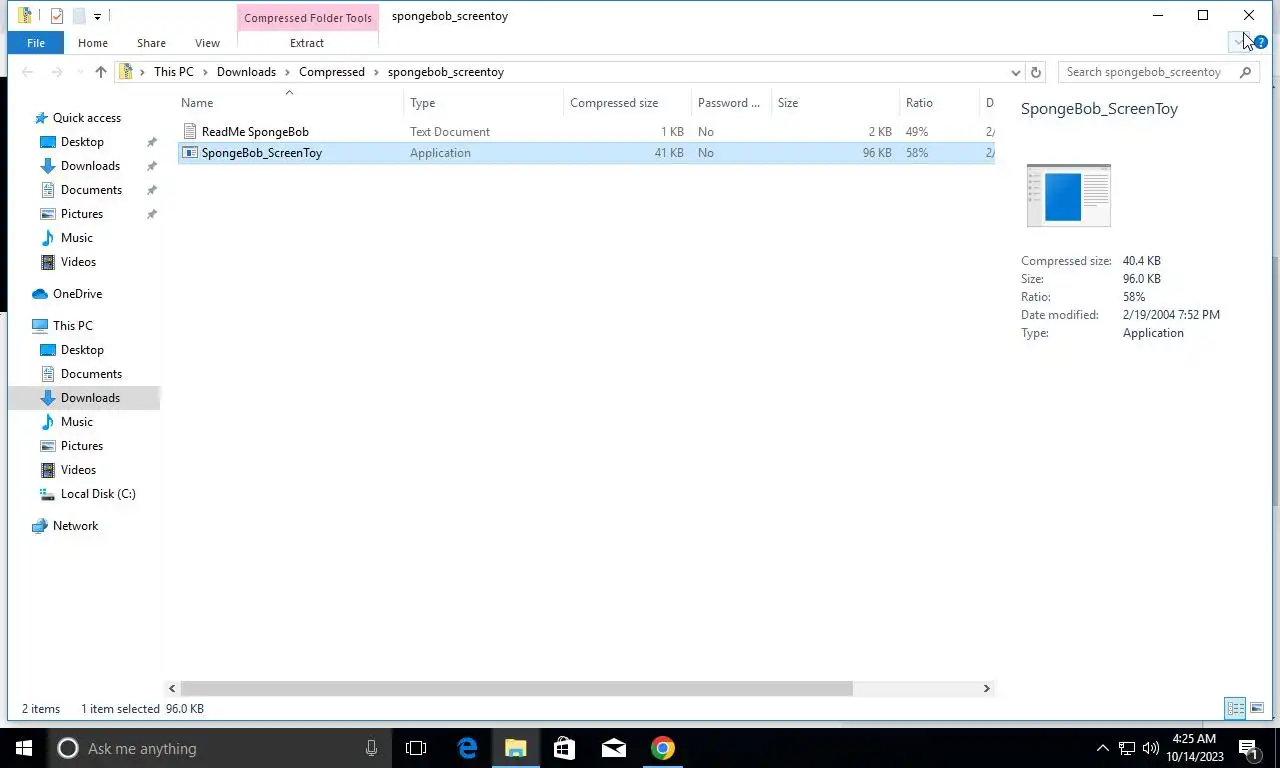Sort by the Compressed size column header

(x=627, y=103)
